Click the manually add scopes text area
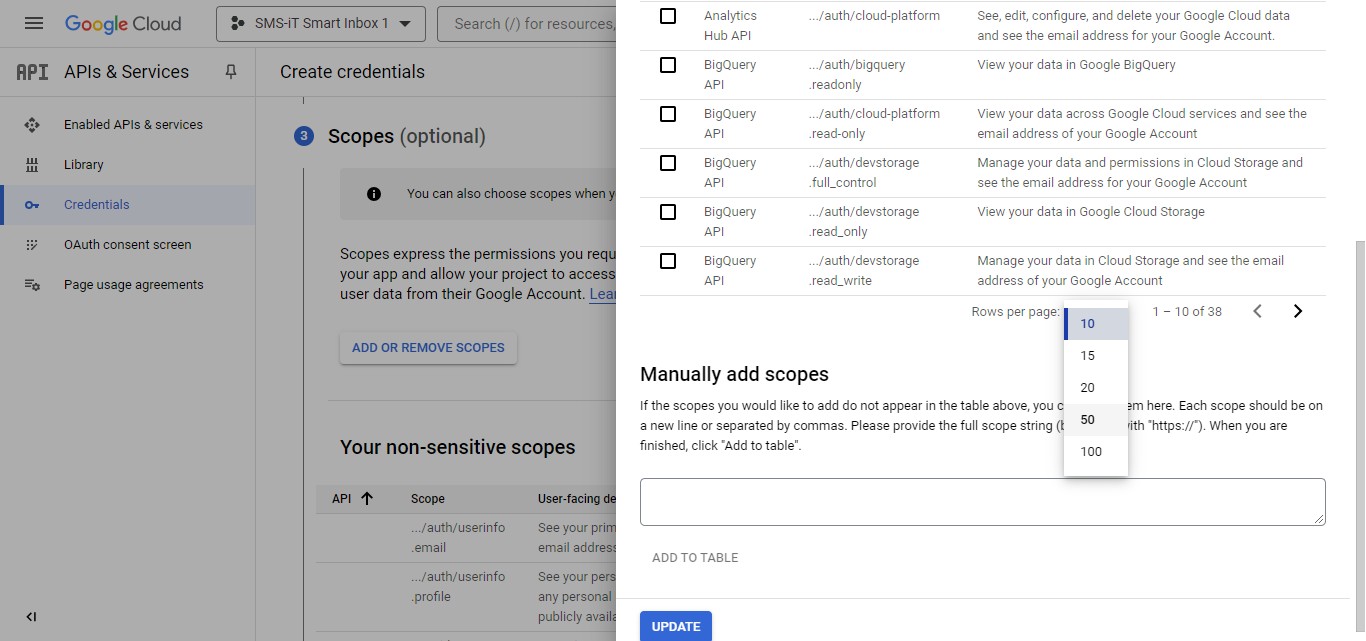Screen dimensions: 1366x641 982,501
